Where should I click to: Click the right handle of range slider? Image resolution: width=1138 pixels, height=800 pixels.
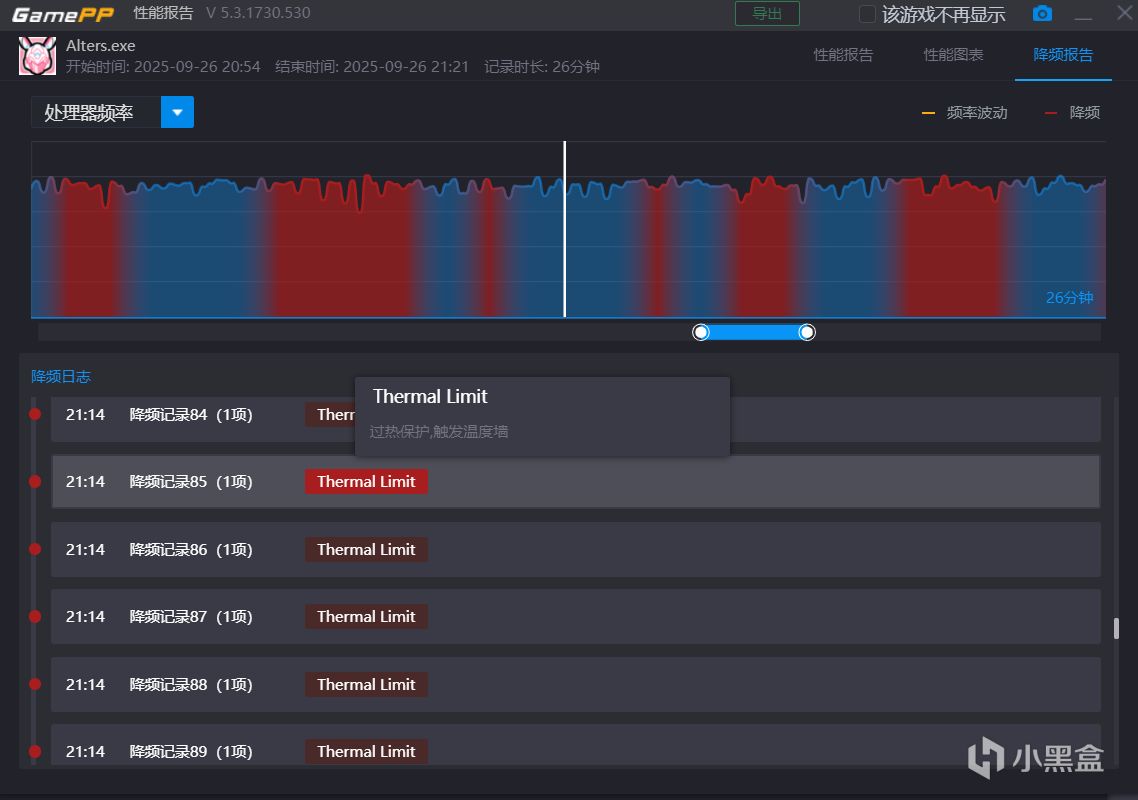pyautogui.click(x=806, y=332)
